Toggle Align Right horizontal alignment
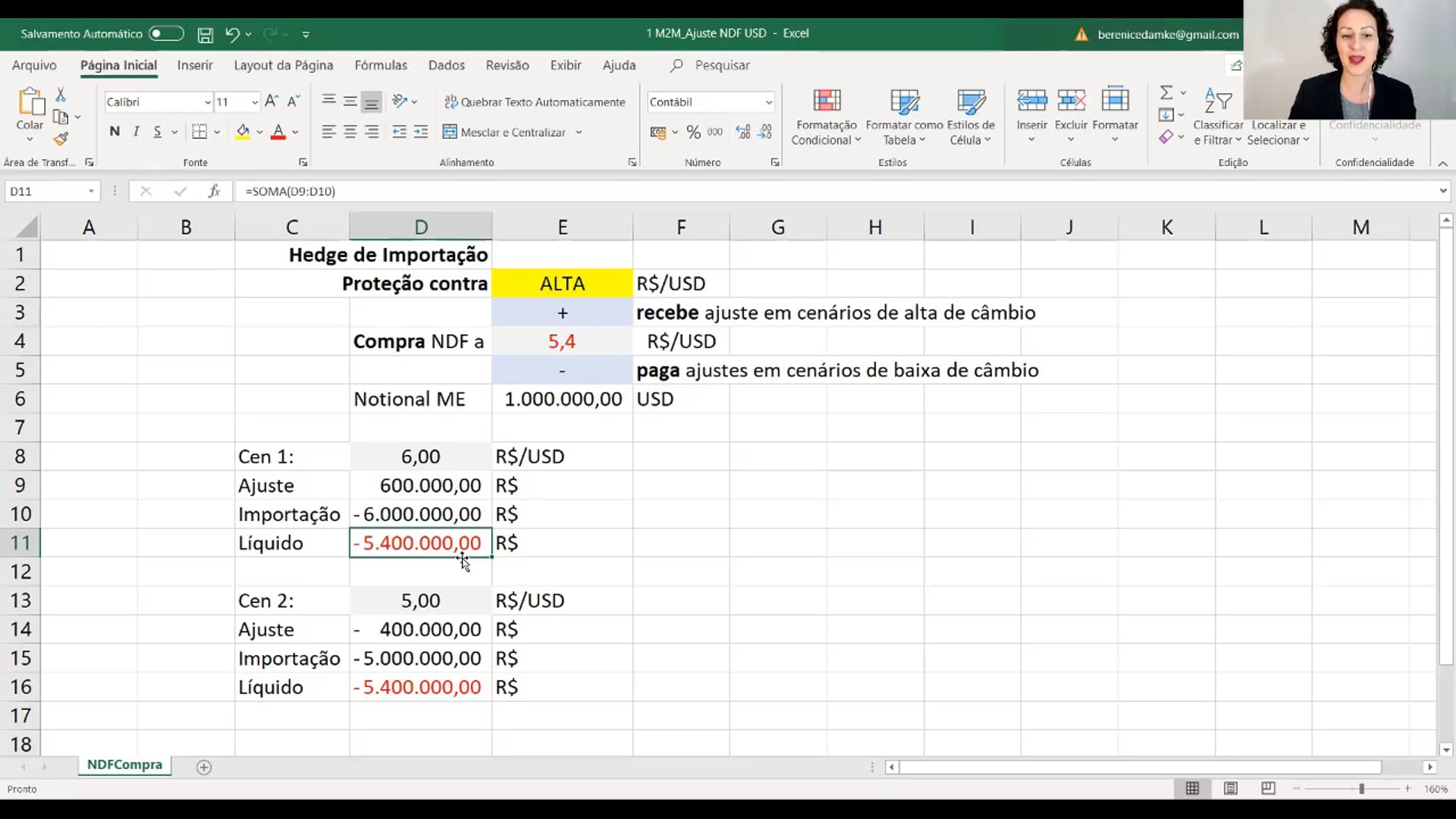 pos(372,132)
